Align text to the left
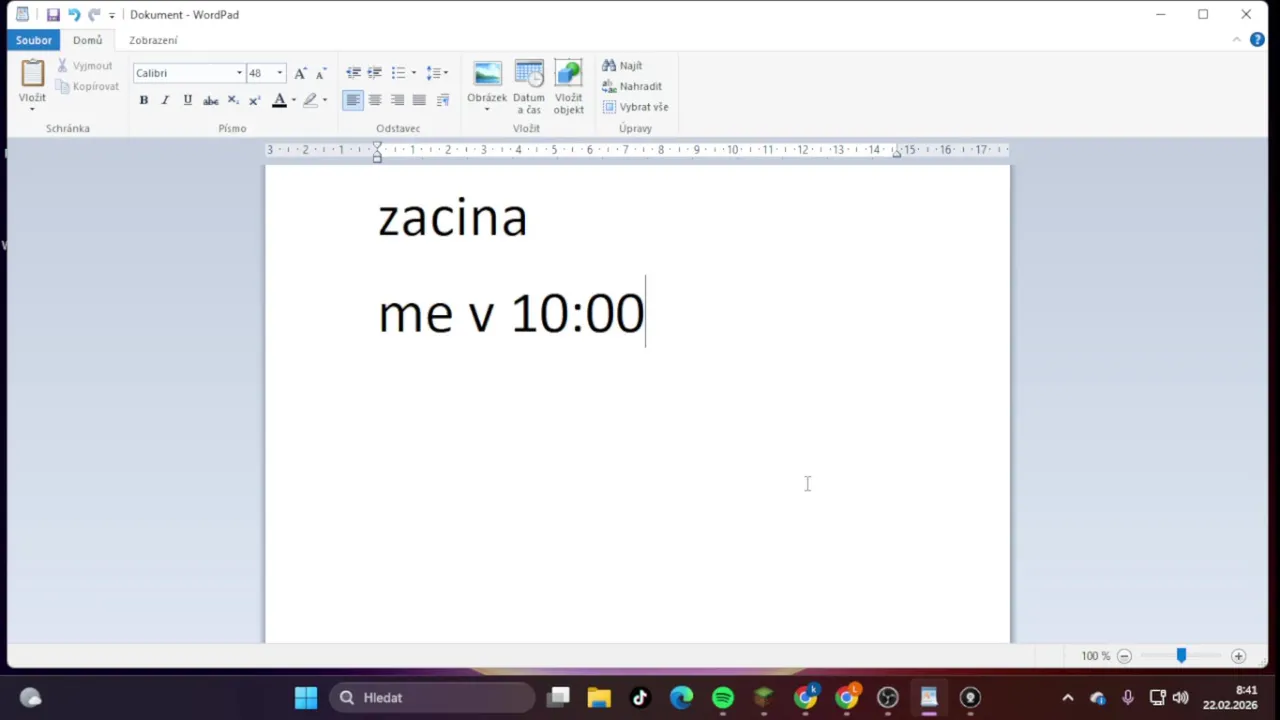This screenshot has height=720, width=1280. (x=353, y=100)
